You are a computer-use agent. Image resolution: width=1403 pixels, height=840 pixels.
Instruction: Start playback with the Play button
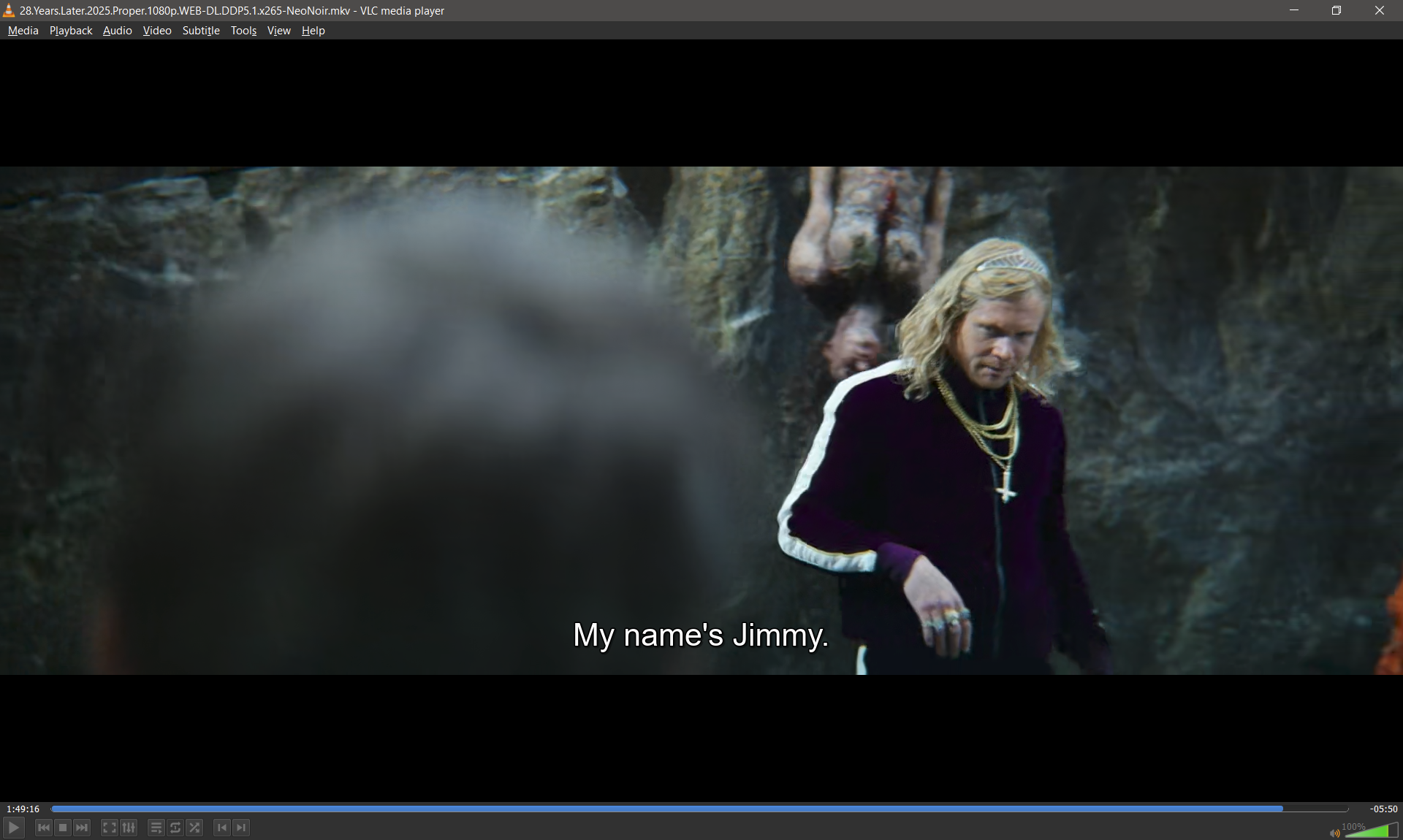14,828
